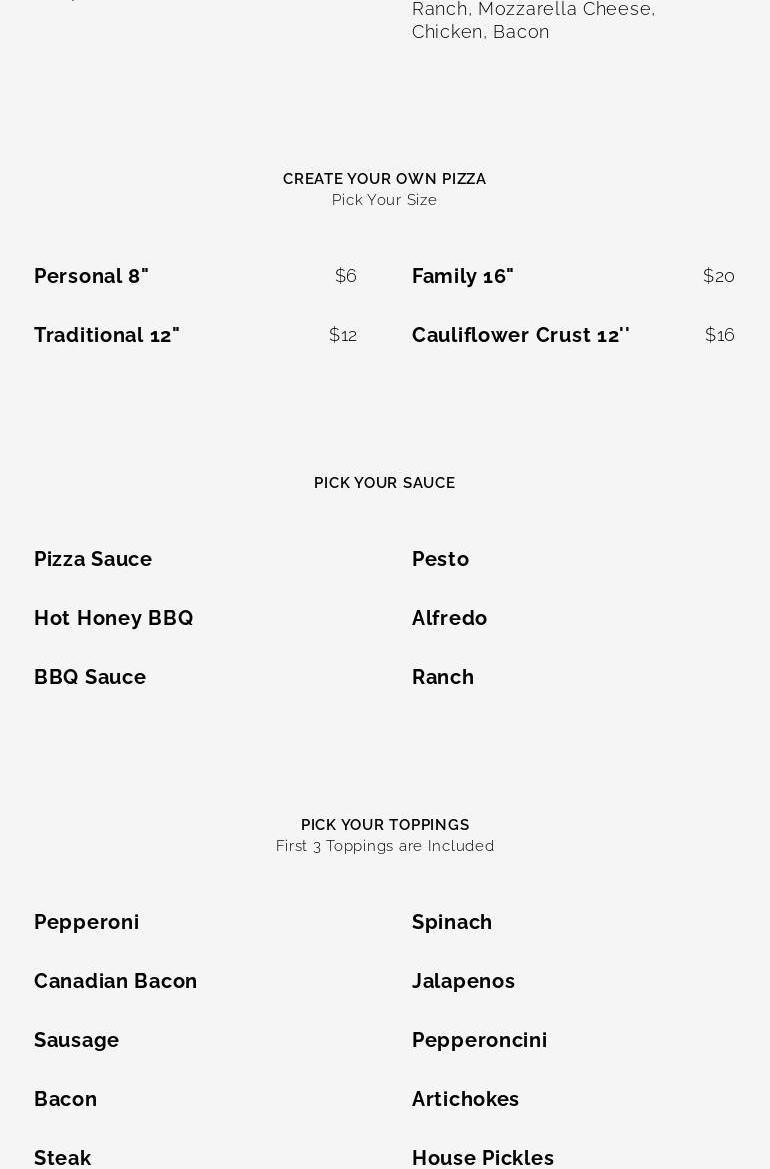Select the Pepperoni topping

86,922
